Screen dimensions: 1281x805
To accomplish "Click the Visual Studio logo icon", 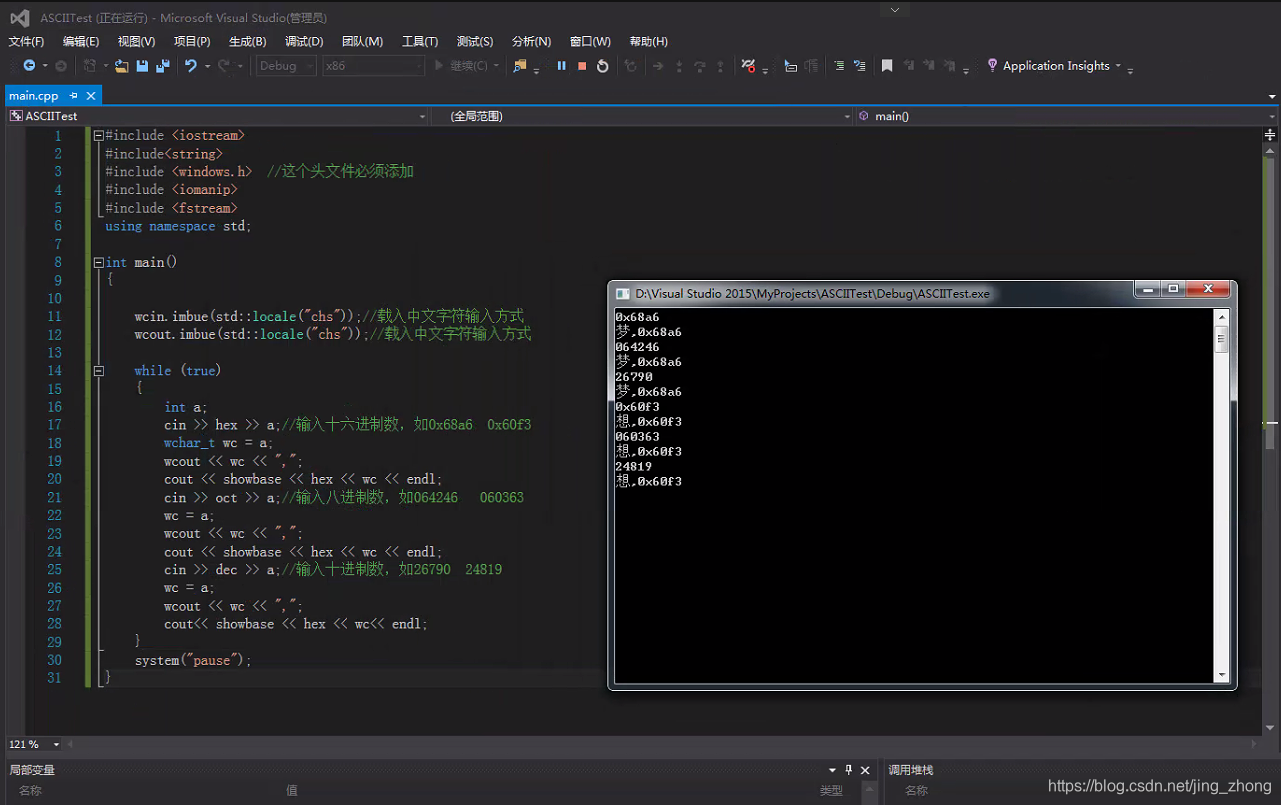I will 19,17.
